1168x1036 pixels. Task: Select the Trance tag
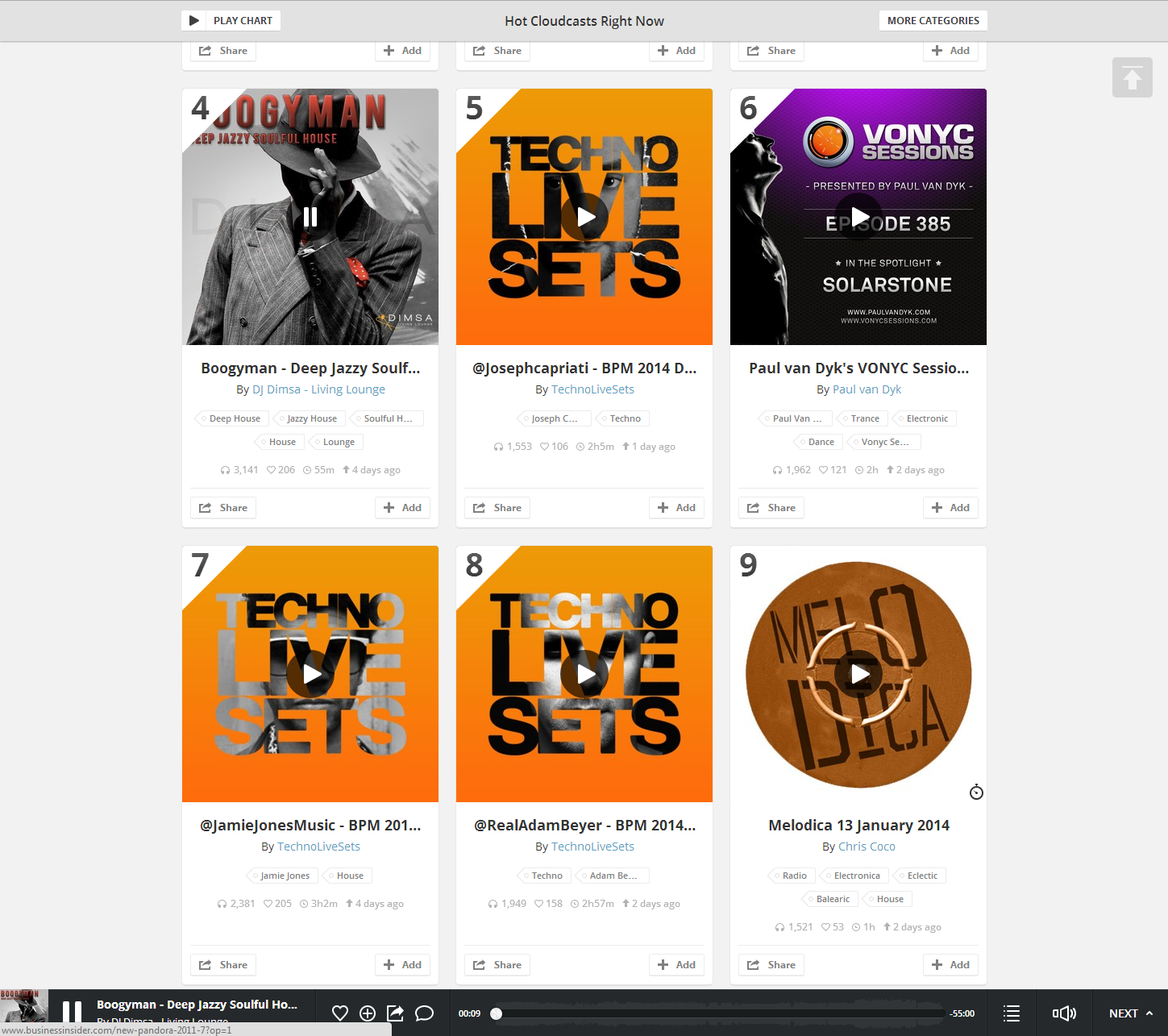point(862,418)
